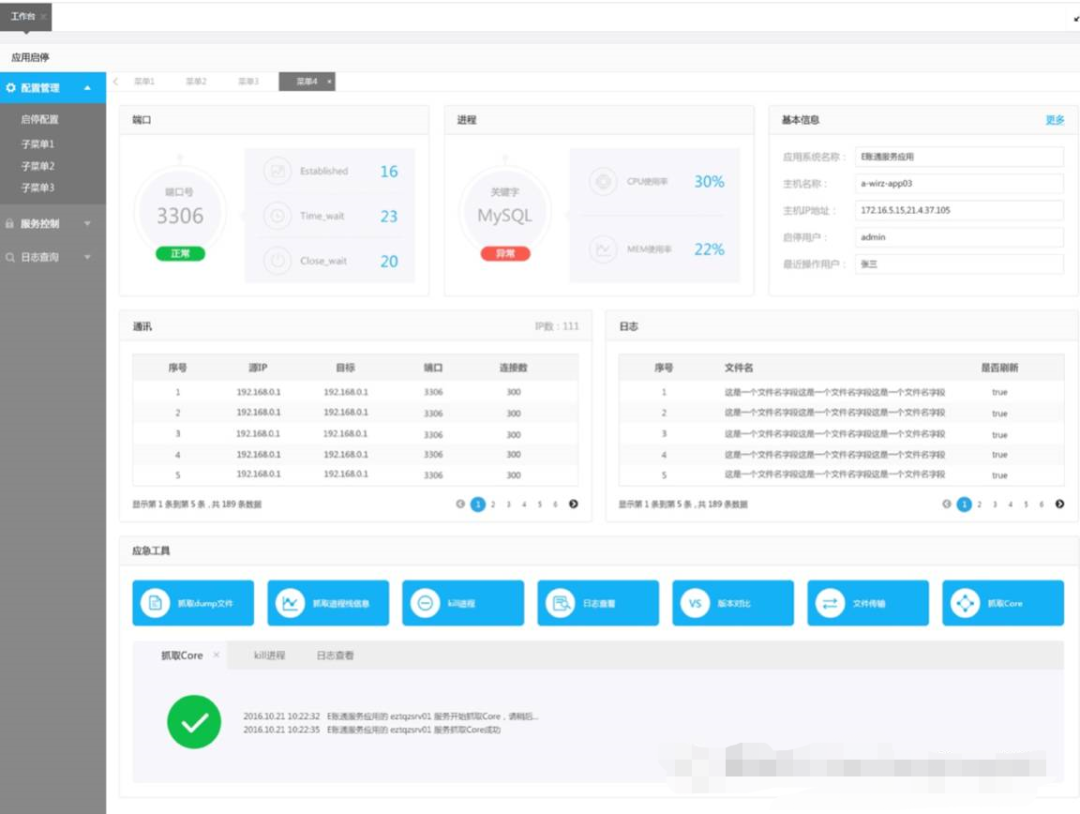This screenshot has height=814, width=1080.
Task: Click the 版本对比 VS tool button
Action: point(733,603)
